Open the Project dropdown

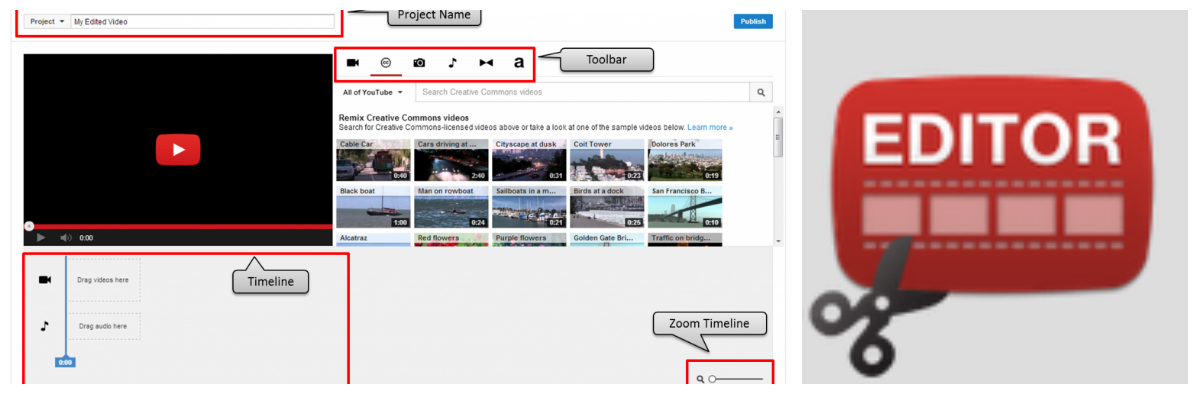pos(47,21)
